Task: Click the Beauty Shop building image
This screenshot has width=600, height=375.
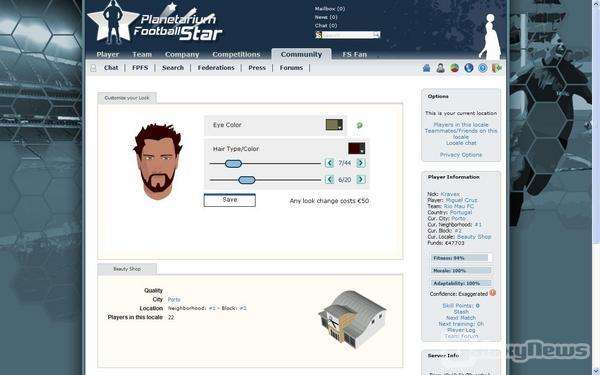Action: [x=352, y=320]
